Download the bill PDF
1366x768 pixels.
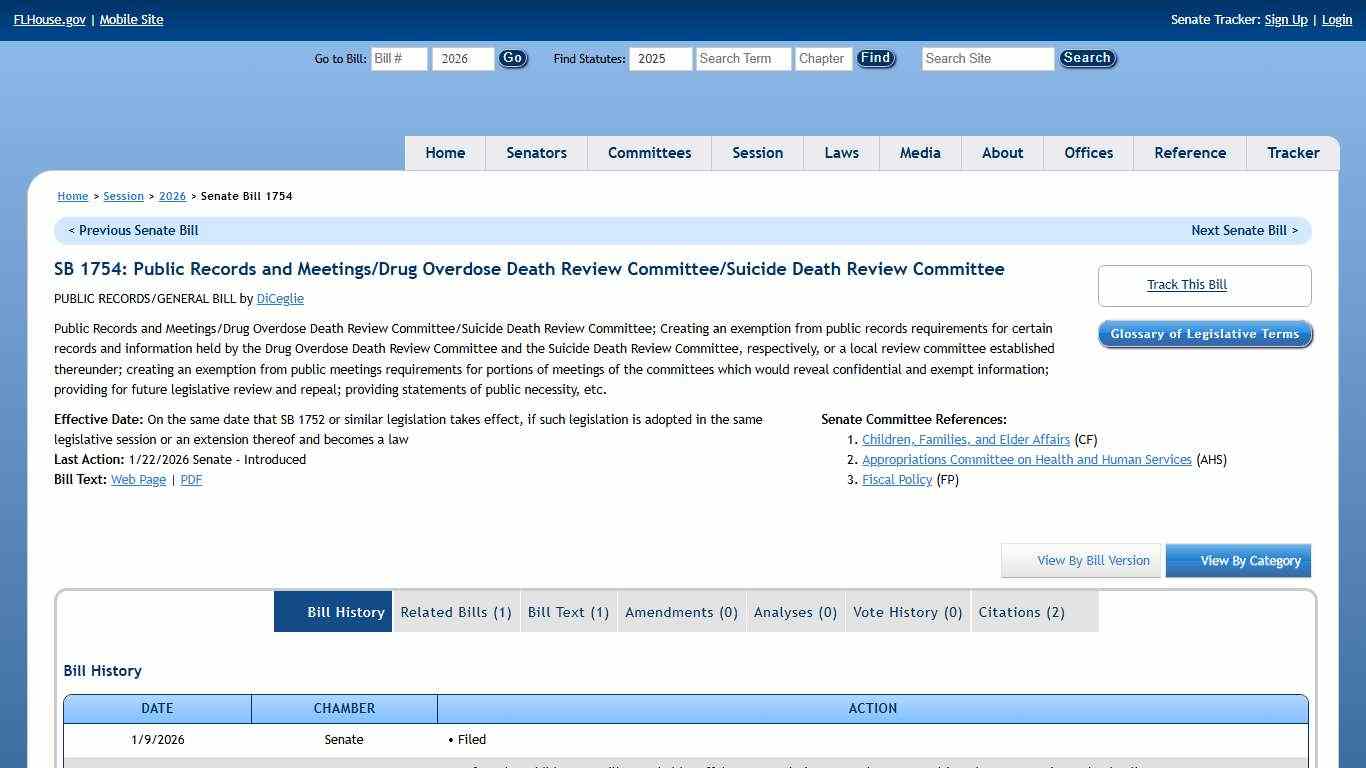(190, 479)
